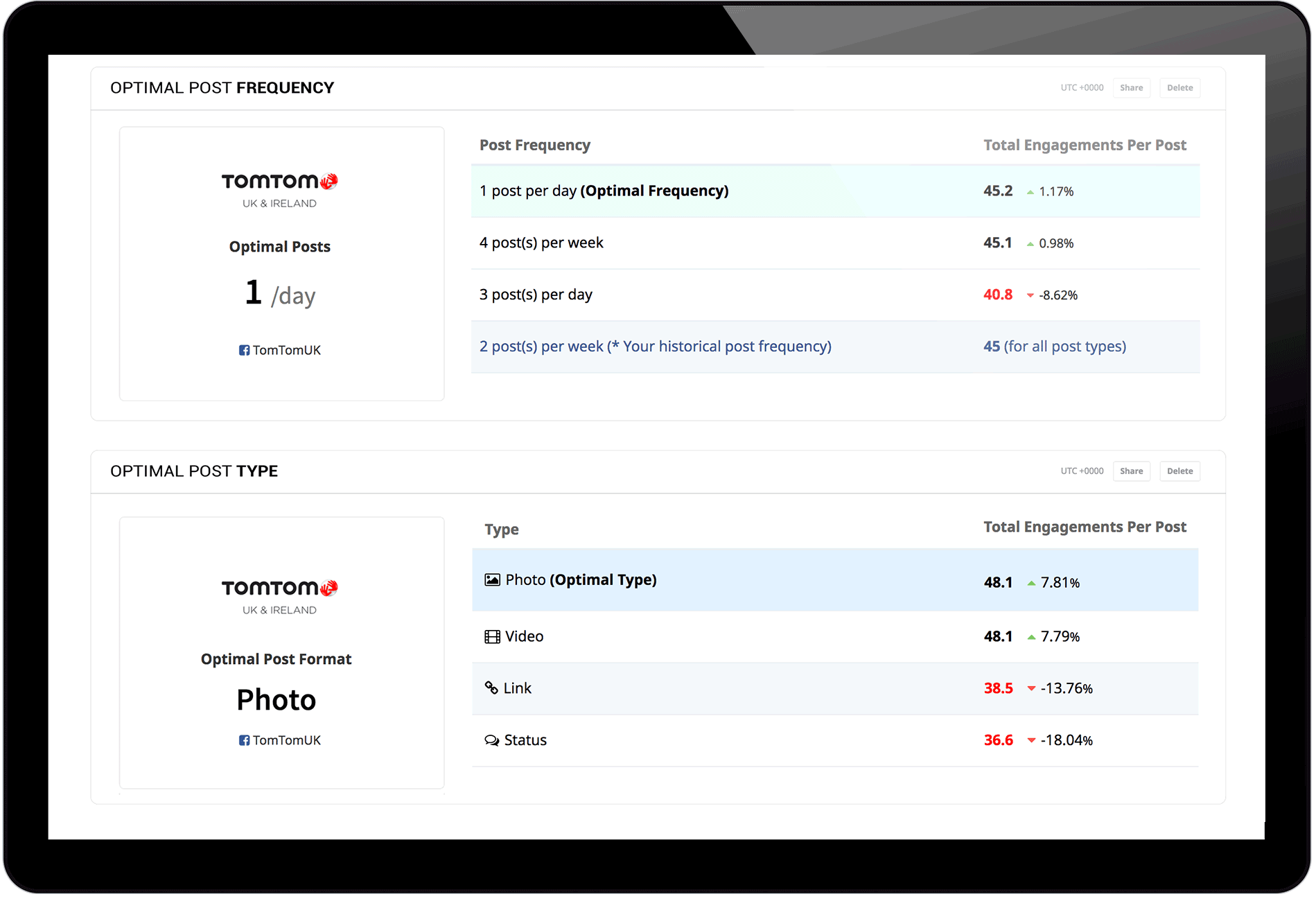Click Facebook icon in Optimal Posts card
The width and height of the screenshot is (1316, 901).
pos(244,351)
